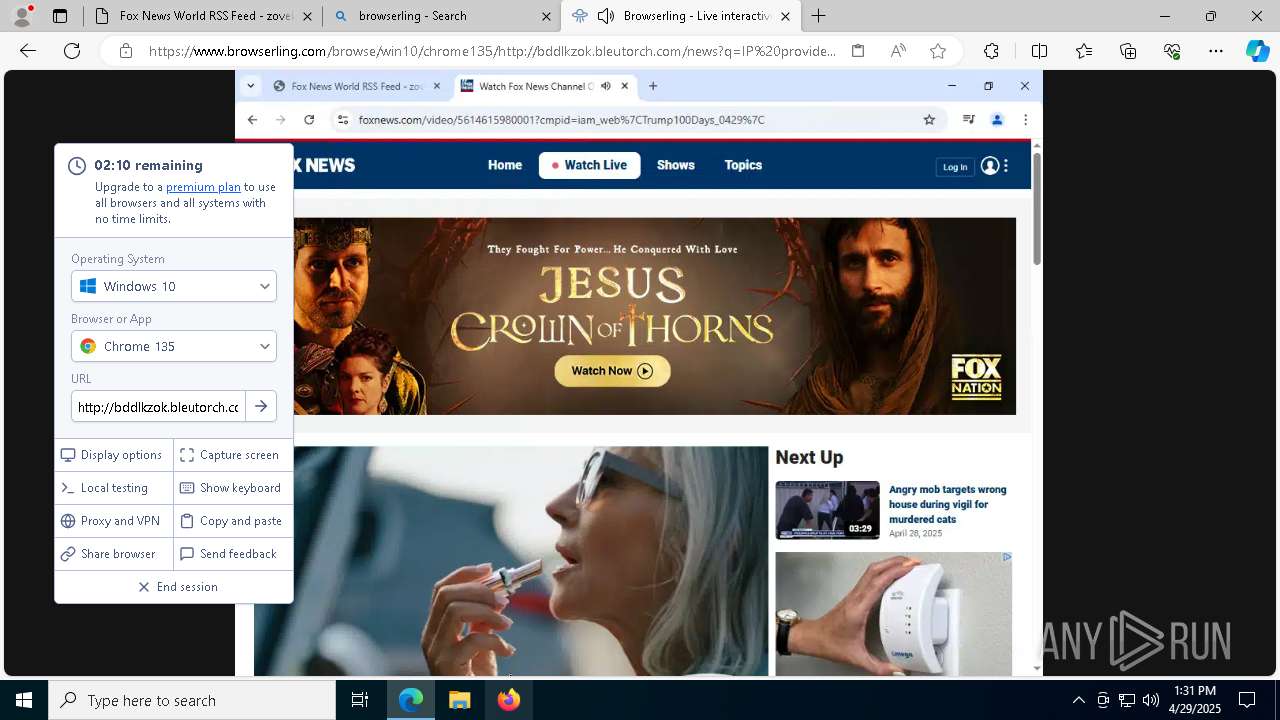Open Edge extensions puzzle icon

(x=991, y=51)
